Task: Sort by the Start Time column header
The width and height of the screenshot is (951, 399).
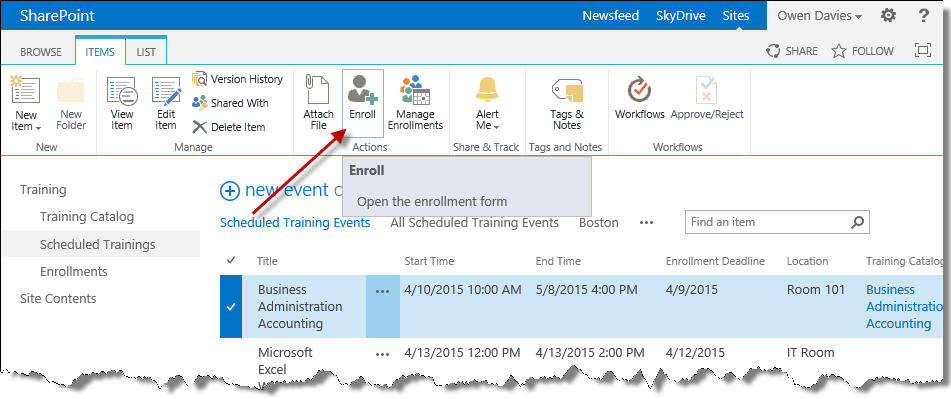Action: click(x=429, y=261)
